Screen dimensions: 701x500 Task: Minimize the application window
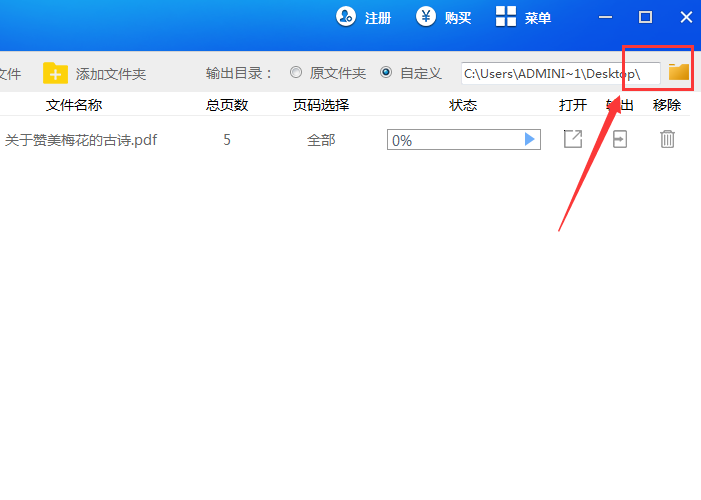(605, 17)
